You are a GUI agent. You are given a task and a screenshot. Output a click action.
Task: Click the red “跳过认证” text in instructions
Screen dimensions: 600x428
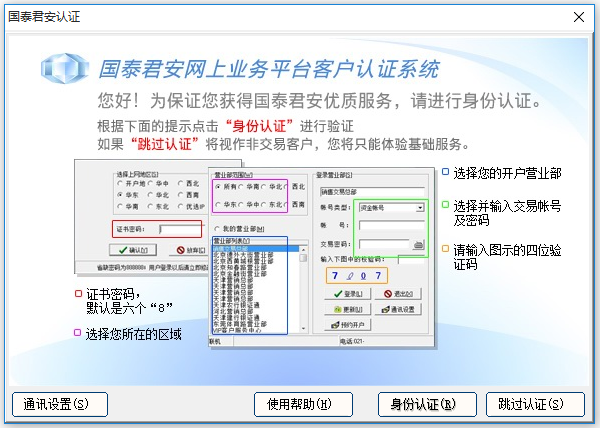(x=165, y=144)
